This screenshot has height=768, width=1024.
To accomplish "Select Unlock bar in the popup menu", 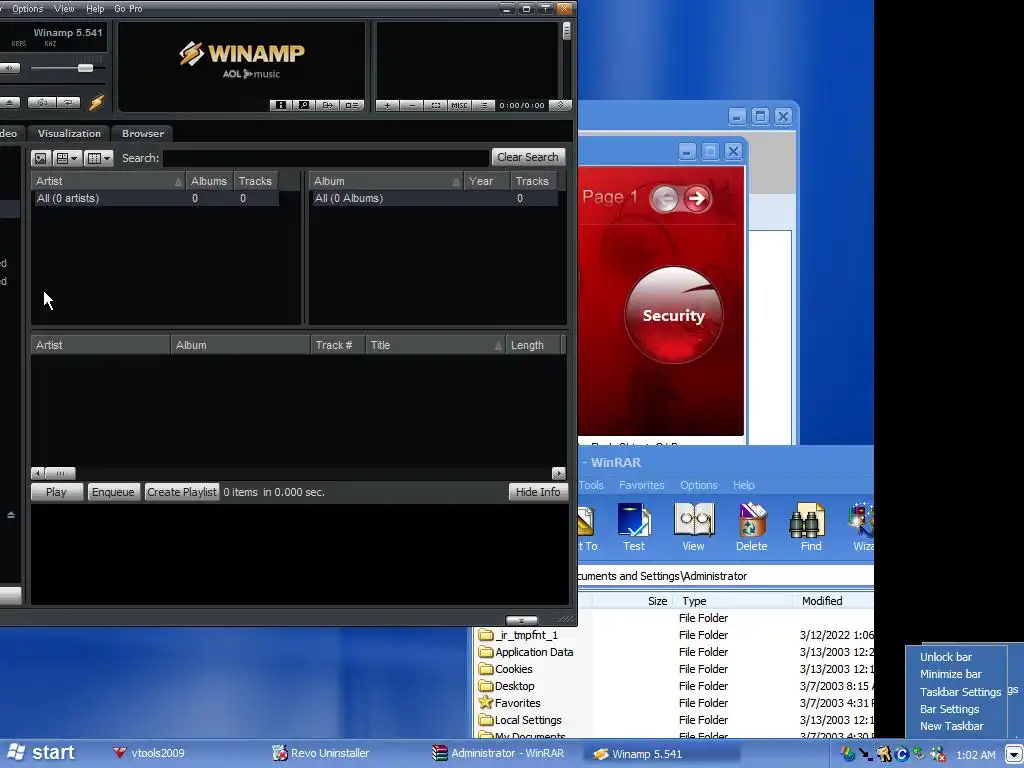I will [946, 657].
